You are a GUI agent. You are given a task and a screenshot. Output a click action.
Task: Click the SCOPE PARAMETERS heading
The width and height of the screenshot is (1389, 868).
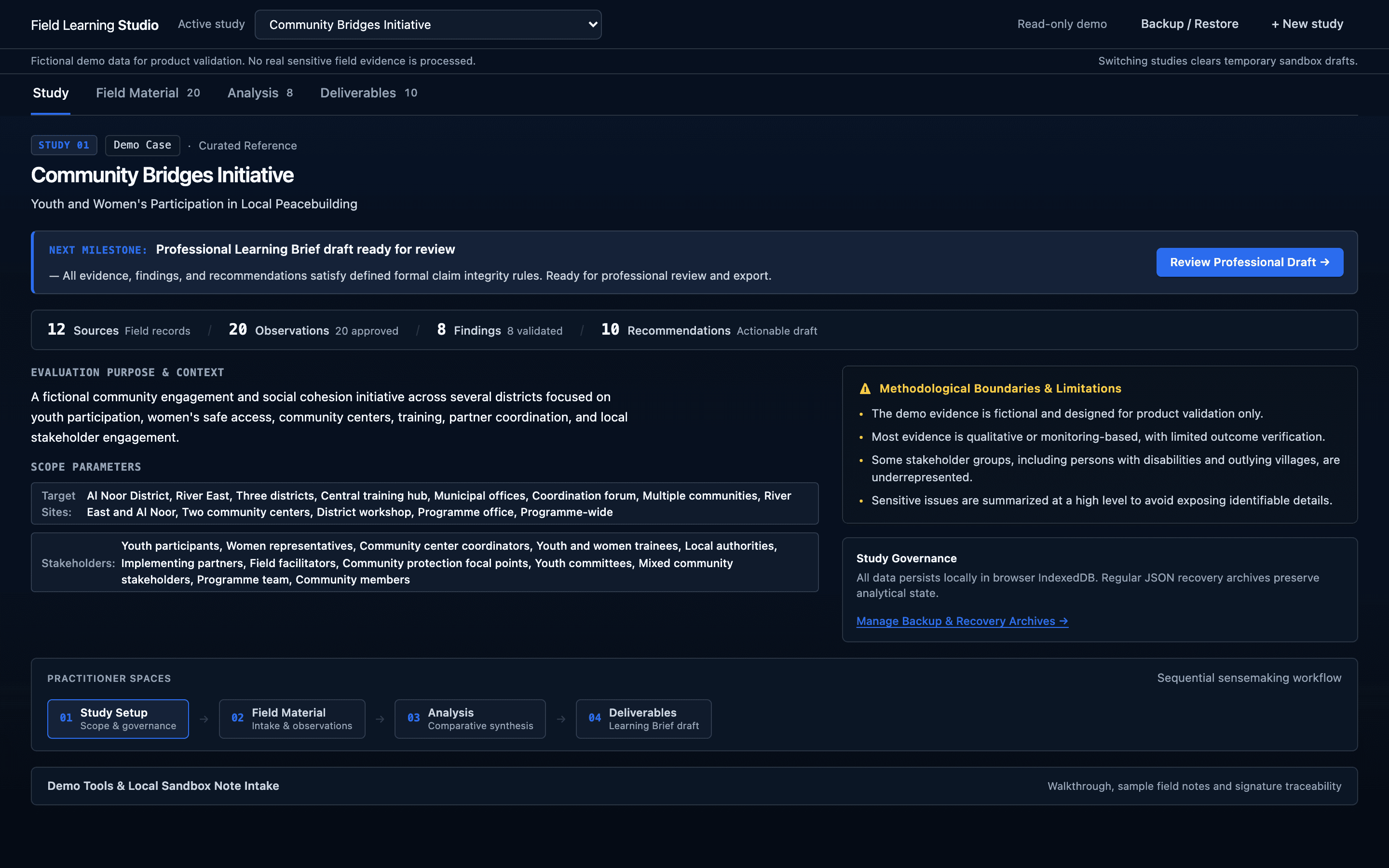86,467
